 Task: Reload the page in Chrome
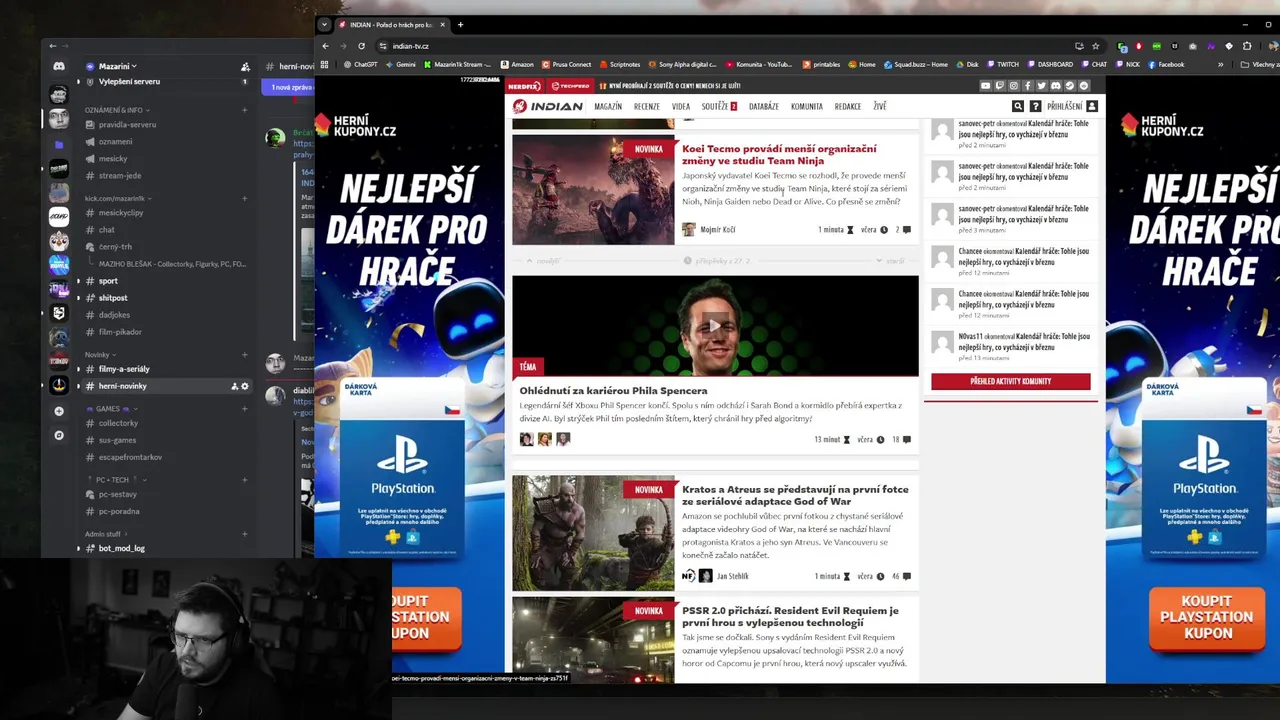pos(361,46)
